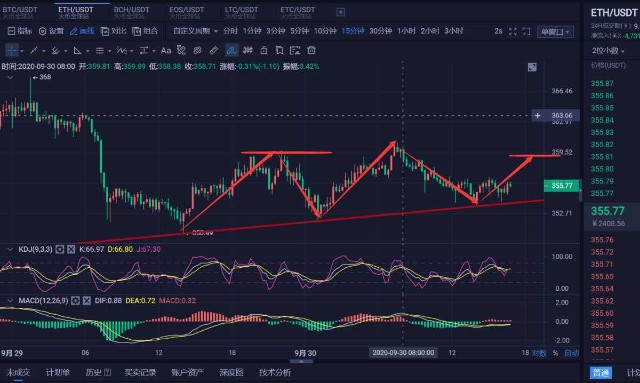Toggle the highlighted freehand brush tool
The image size is (640, 383).
pyautogui.click(x=231, y=51)
